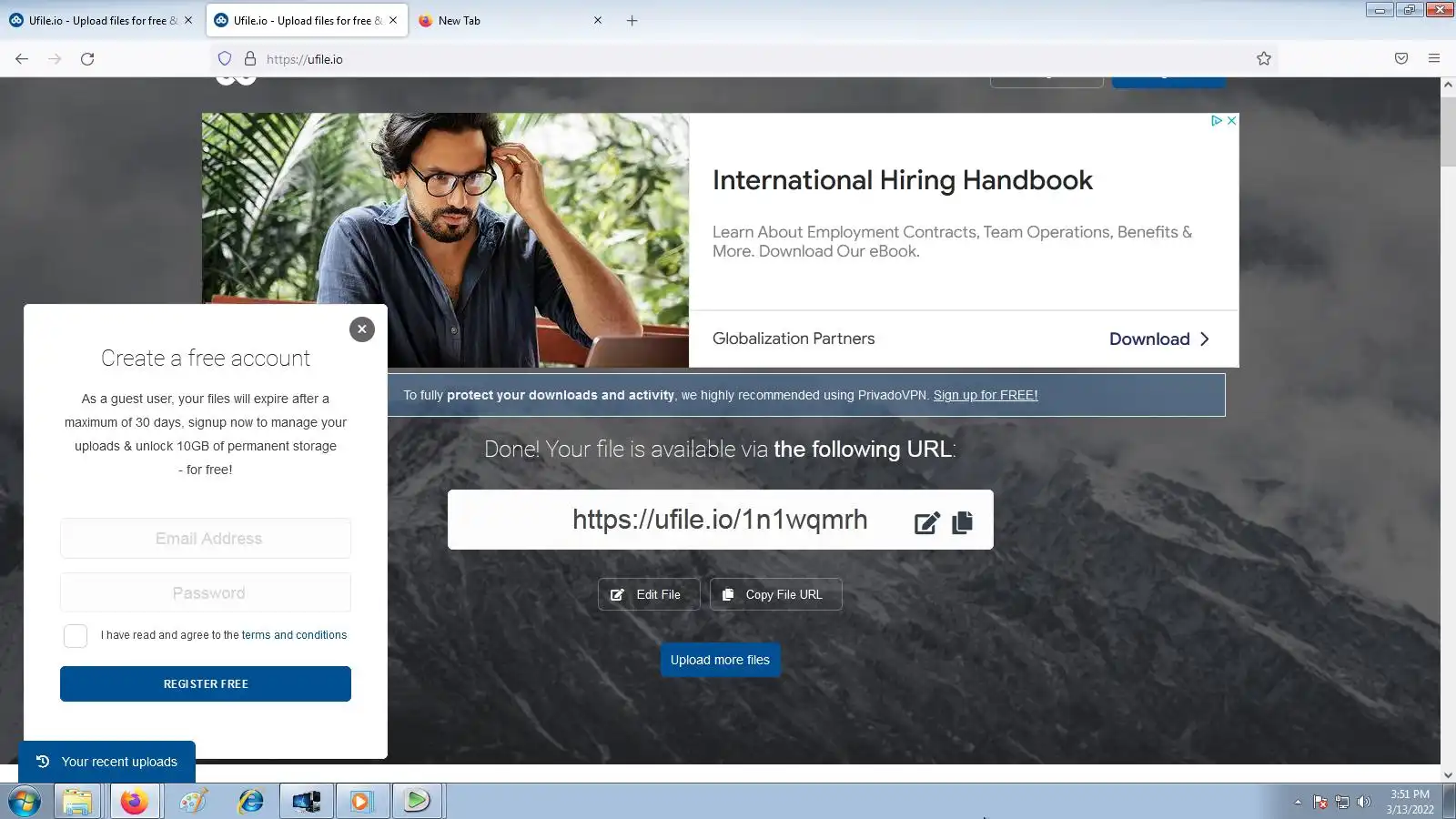Close the International Hiring Handbook ad
The height and width of the screenshot is (819, 1456).
tap(1231, 120)
